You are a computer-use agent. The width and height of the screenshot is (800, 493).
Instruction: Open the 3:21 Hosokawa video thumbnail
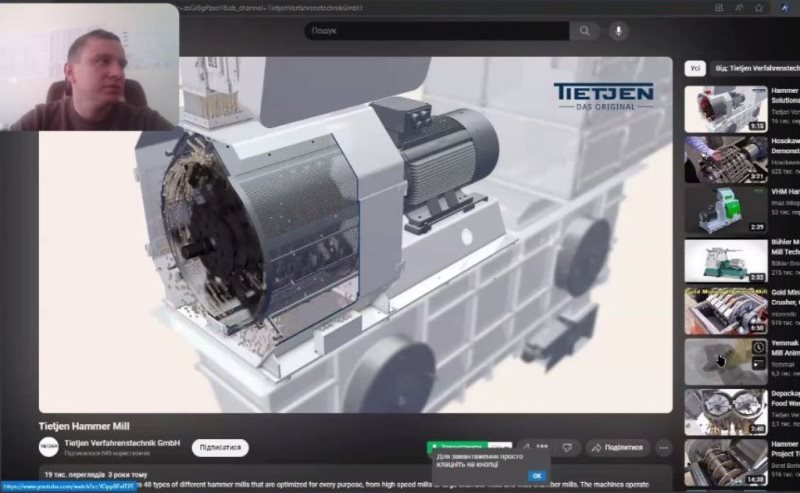[x=726, y=159]
